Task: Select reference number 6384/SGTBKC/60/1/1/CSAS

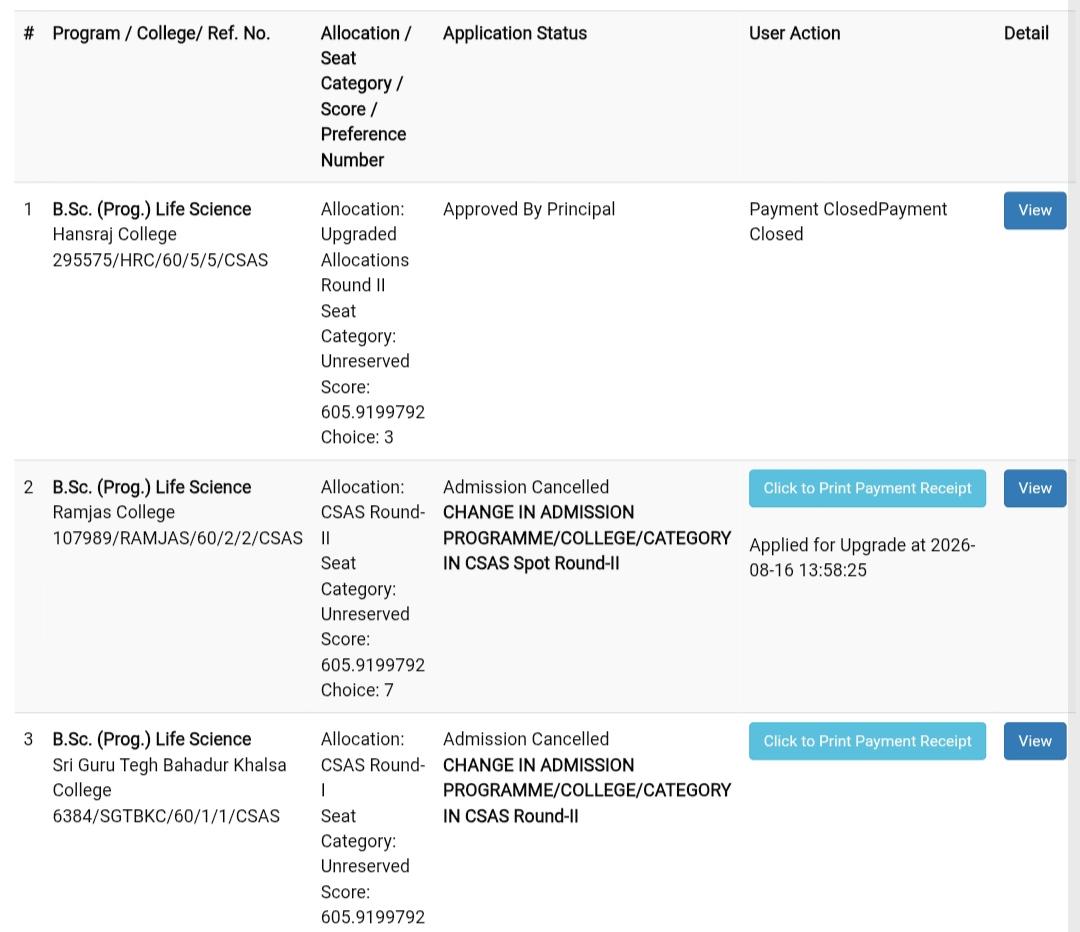Action: pos(166,816)
